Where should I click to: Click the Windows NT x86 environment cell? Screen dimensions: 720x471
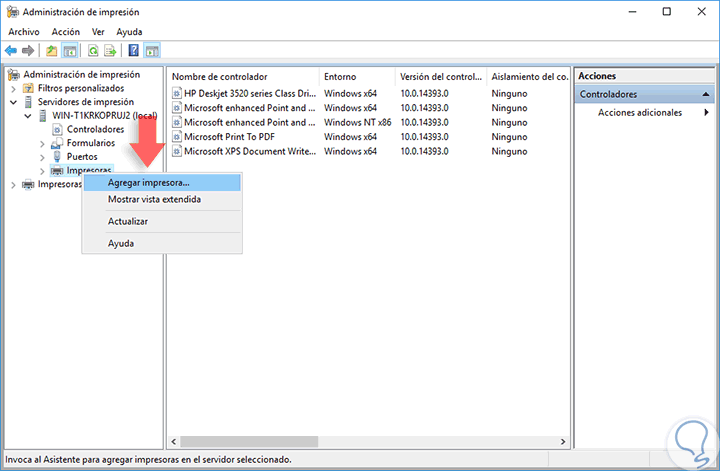(x=358, y=123)
